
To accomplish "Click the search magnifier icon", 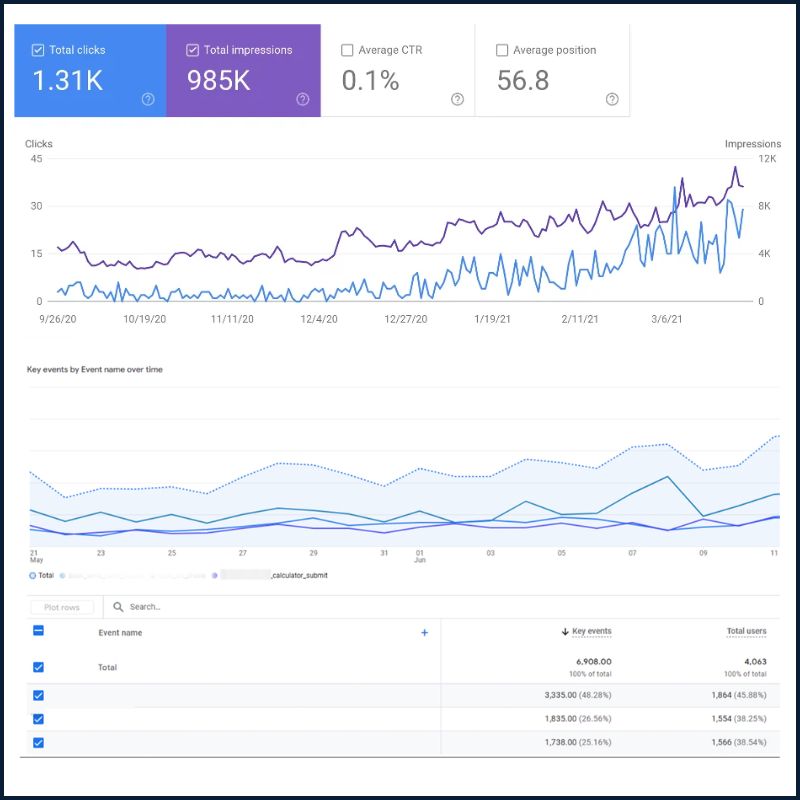I will (x=118, y=607).
